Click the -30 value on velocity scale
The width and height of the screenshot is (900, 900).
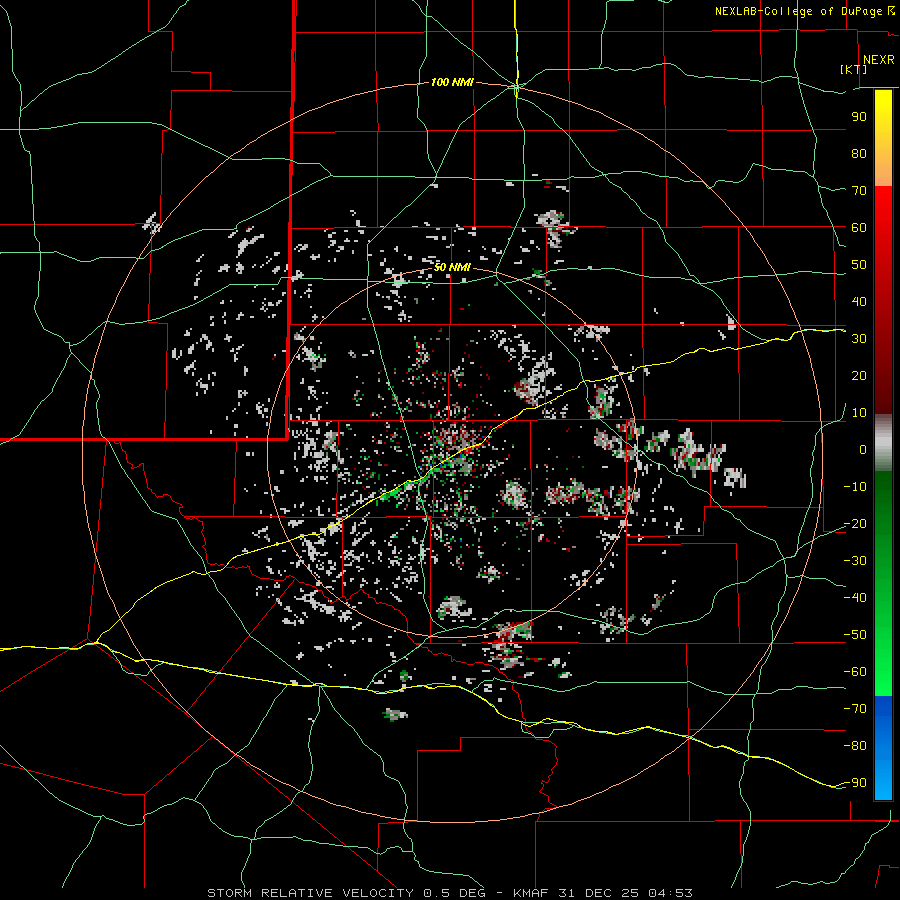[855, 561]
